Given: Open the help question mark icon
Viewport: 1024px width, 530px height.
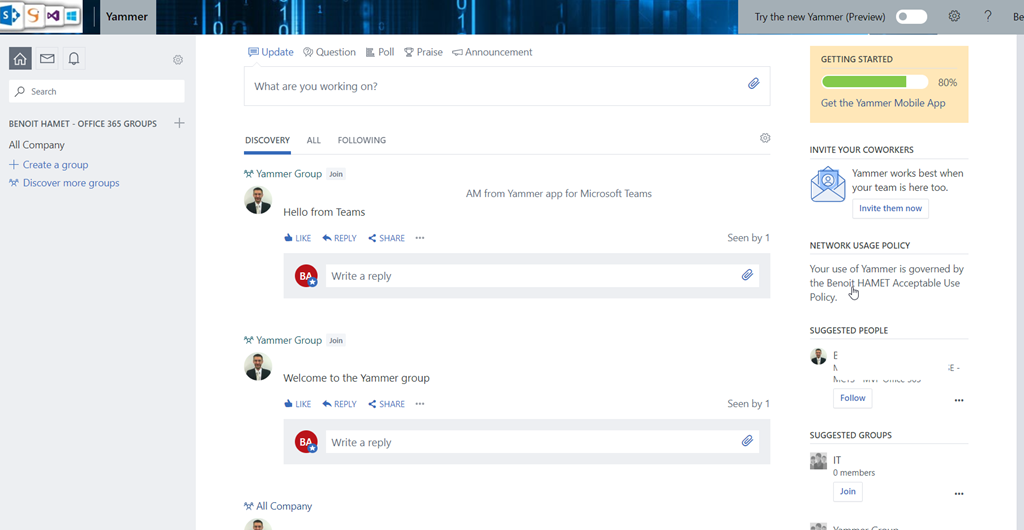Looking at the screenshot, I should coord(988,17).
